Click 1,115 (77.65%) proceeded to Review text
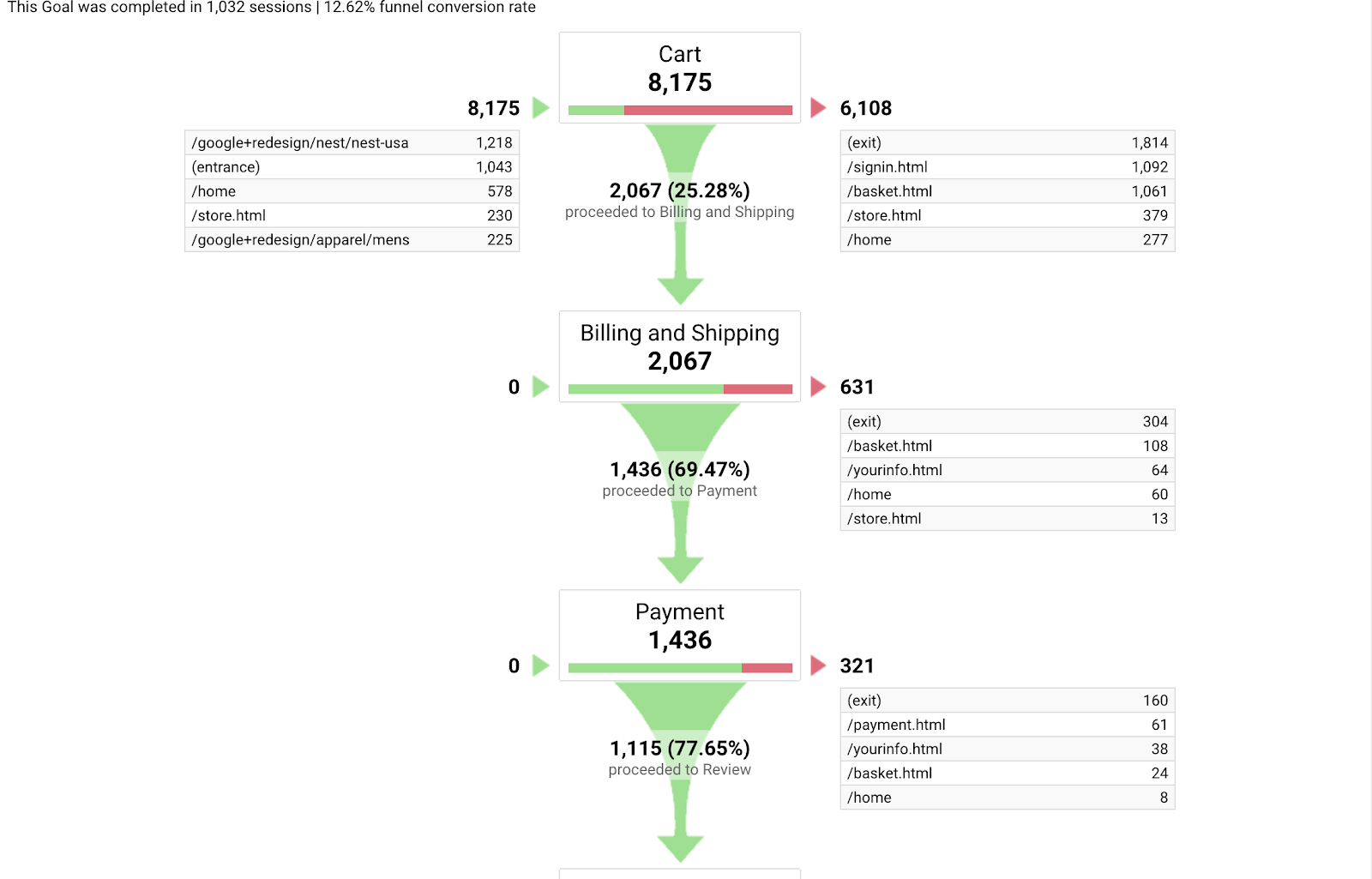The width and height of the screenshot is (1372, 879). pyautogui.click(x=680, y=758)
